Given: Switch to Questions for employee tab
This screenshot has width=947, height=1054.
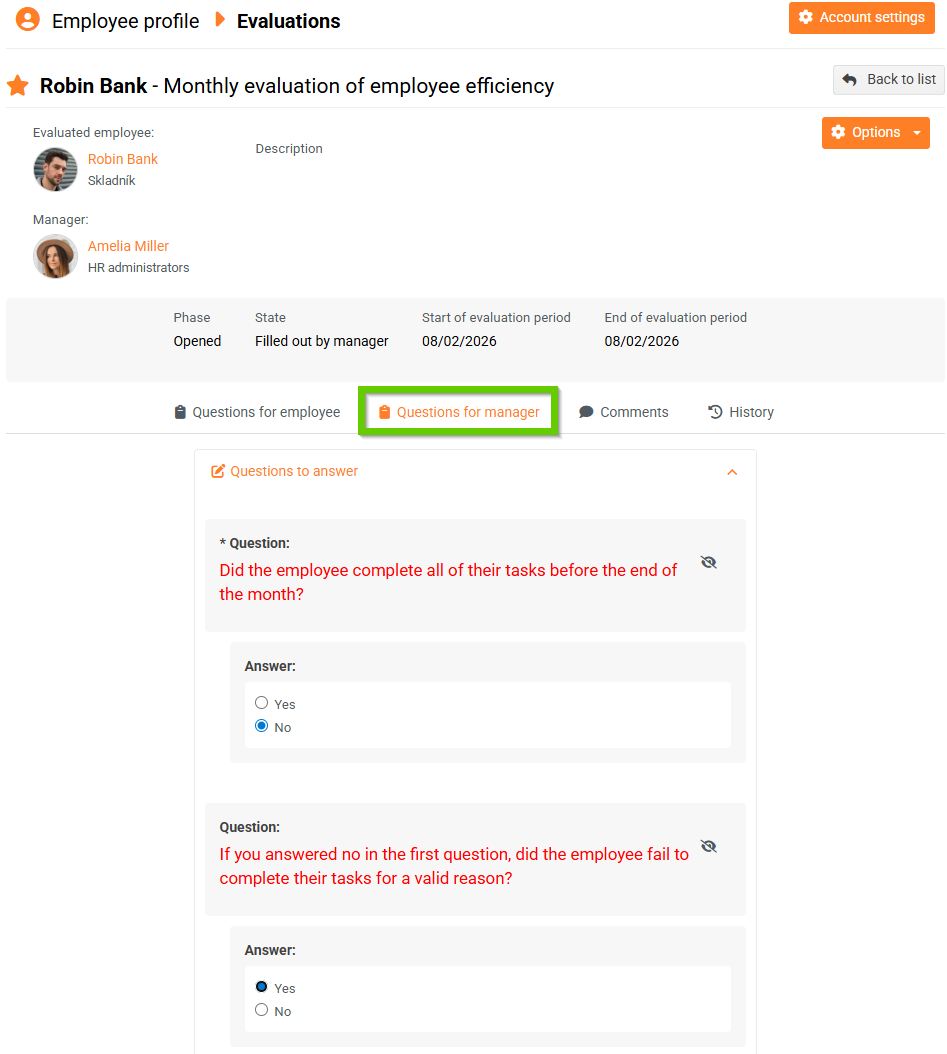Looking at the screenshot, I should (257, 412).
